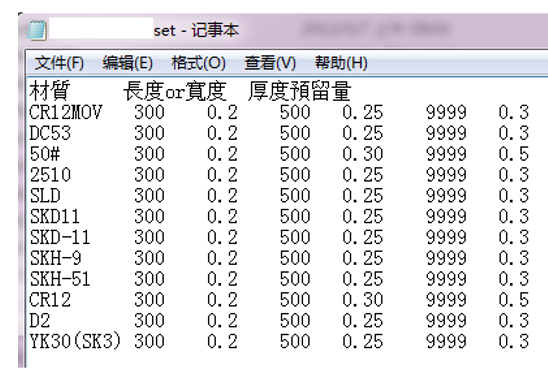Click 0.5 in the 50# row
Viewport: 548px width, 382px height.
pos(514,154)
